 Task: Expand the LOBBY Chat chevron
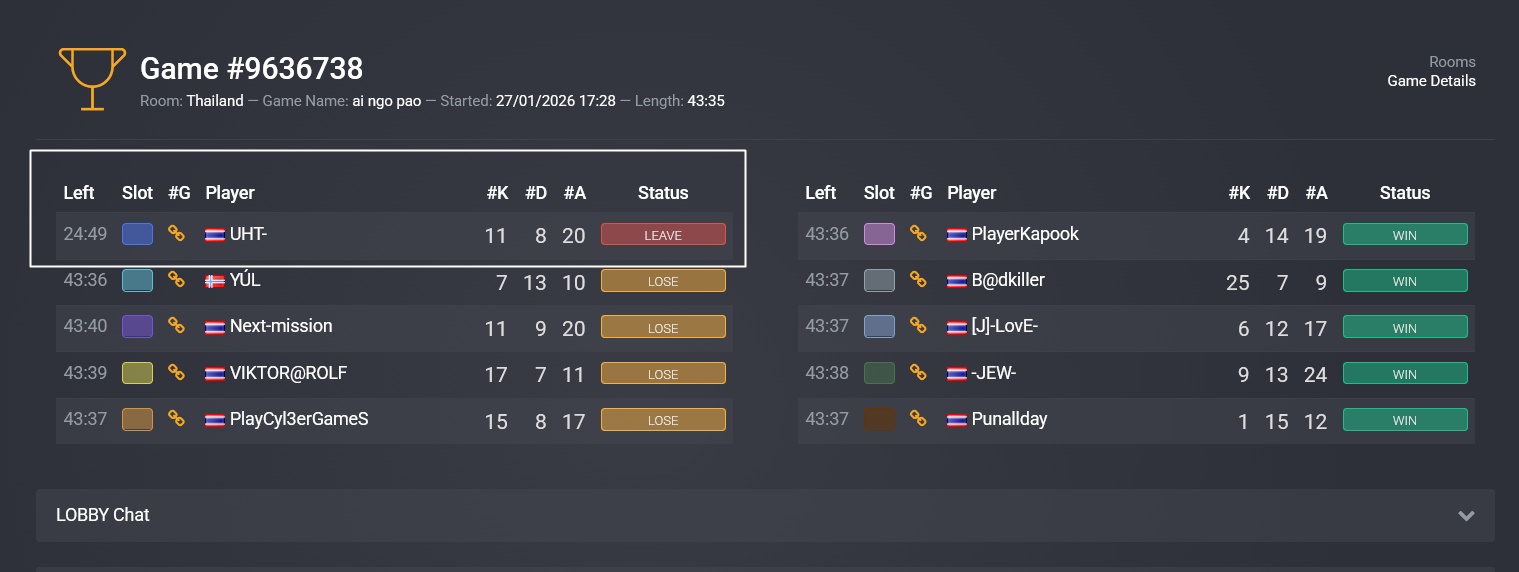(1466, 516)
